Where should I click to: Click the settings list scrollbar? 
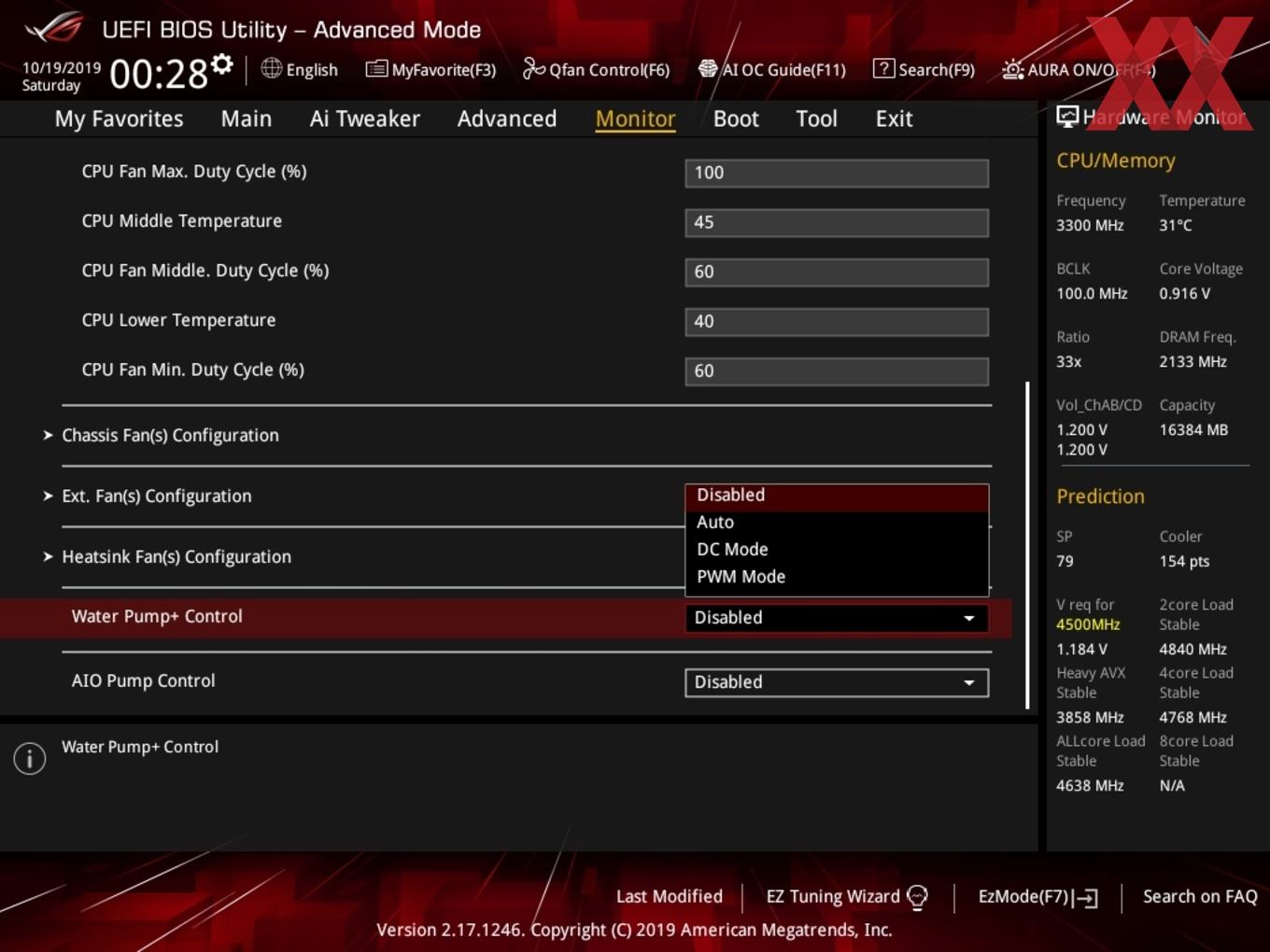(x=1028, y=544)
